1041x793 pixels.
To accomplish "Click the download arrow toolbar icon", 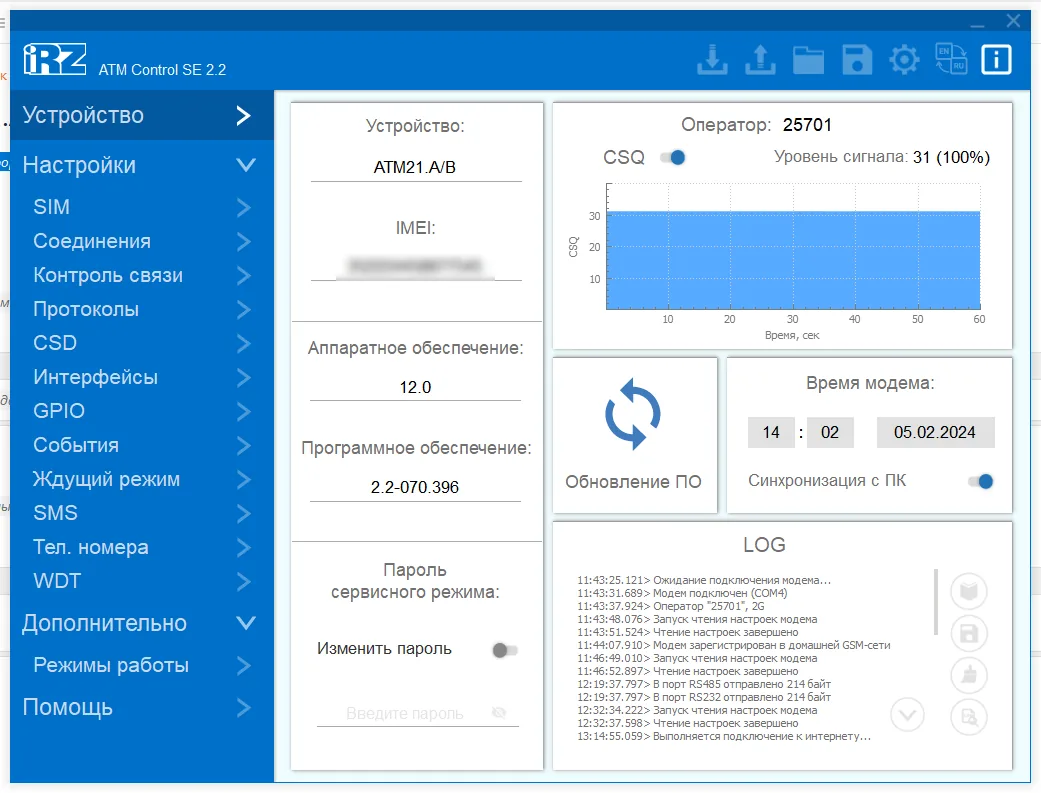I will [712, 60].
